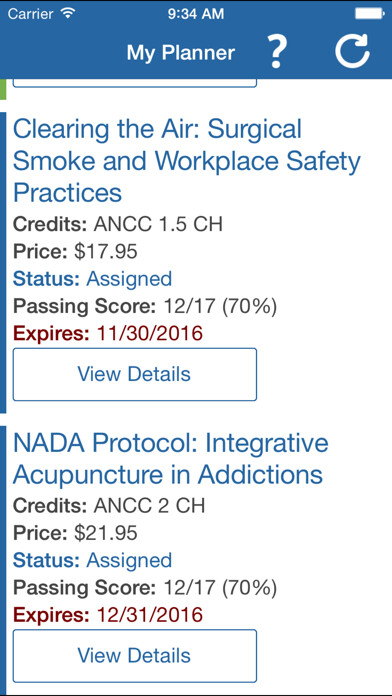Tap the $17.95 price text
This screenshot has width=392, height=696.
[106, 252]
